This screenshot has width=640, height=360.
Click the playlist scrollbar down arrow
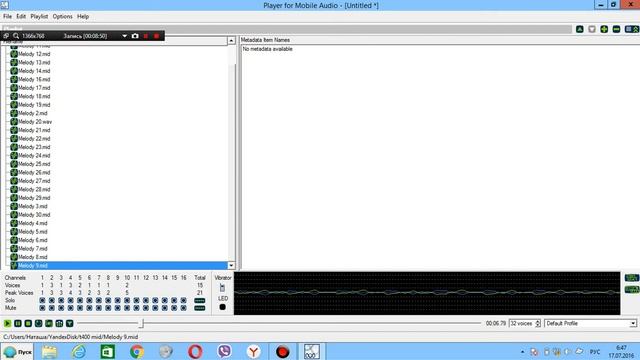tap(231, 265)
